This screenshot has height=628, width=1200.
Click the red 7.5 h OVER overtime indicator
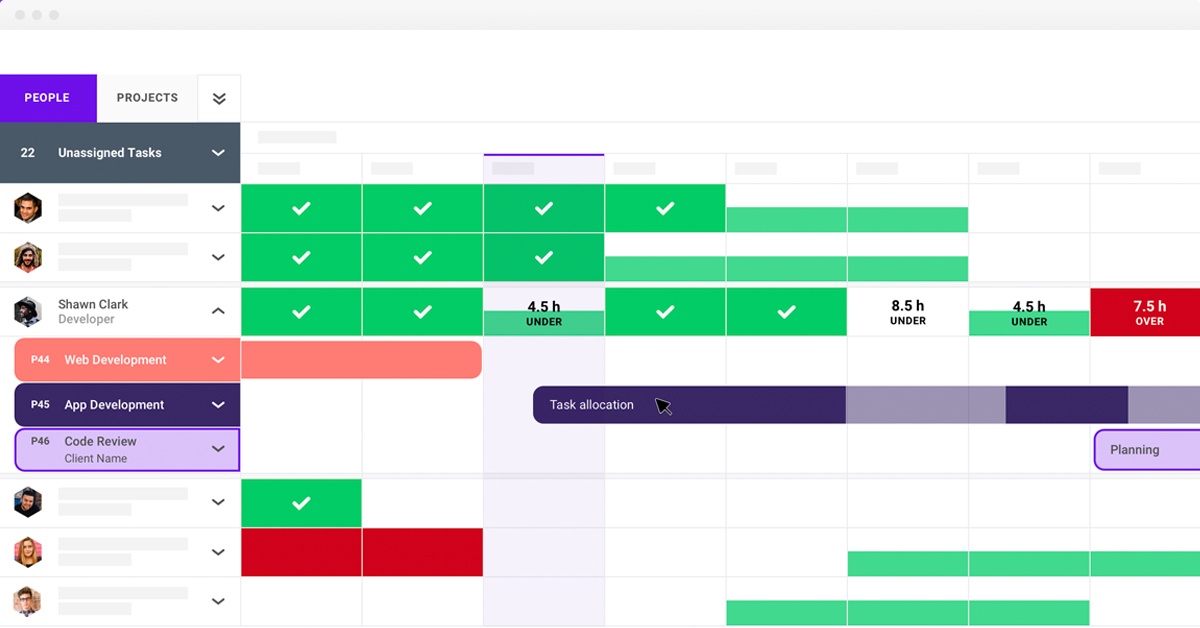click(1148, 311)
